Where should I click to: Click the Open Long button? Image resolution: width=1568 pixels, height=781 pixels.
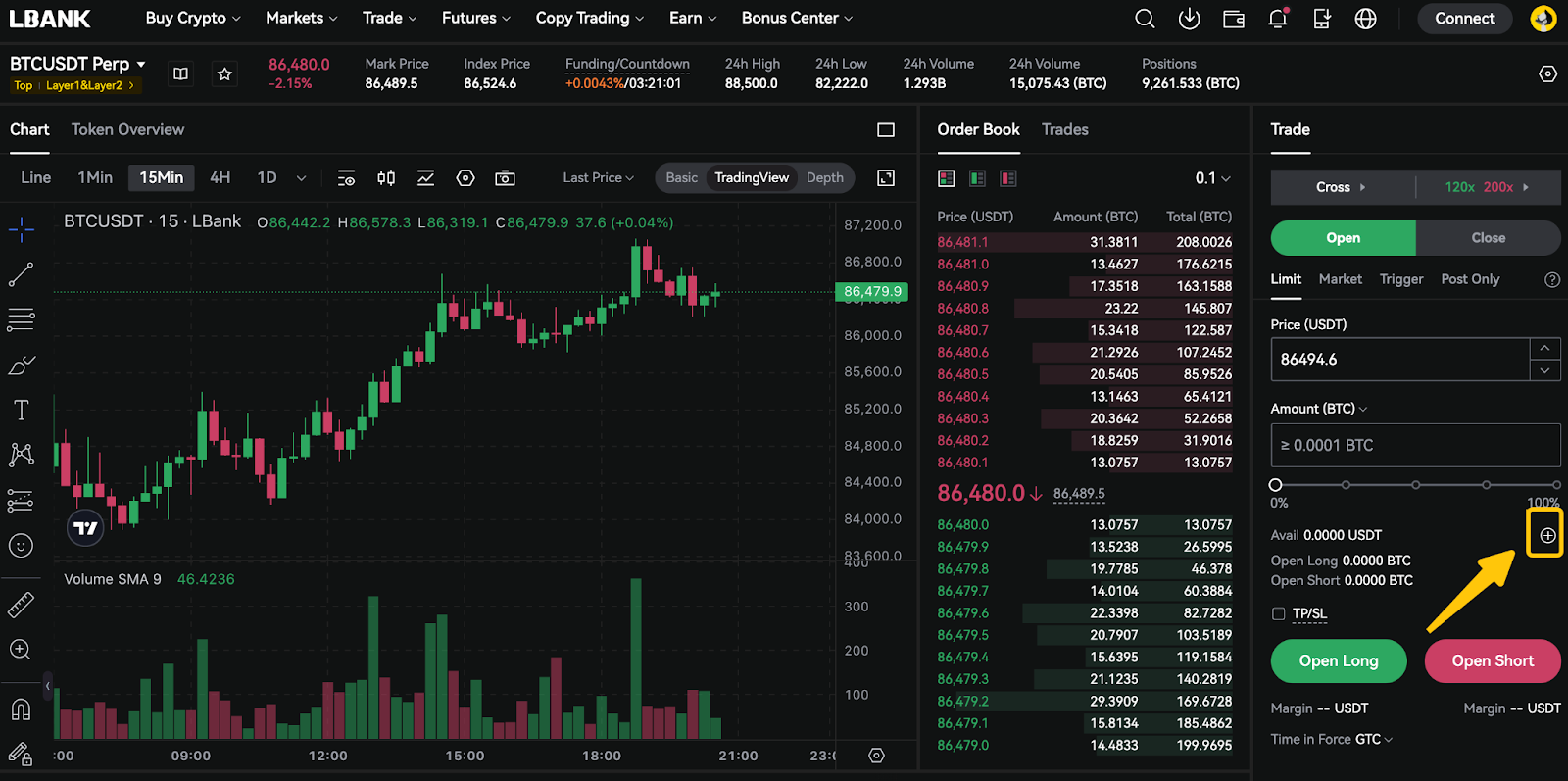1339,661
